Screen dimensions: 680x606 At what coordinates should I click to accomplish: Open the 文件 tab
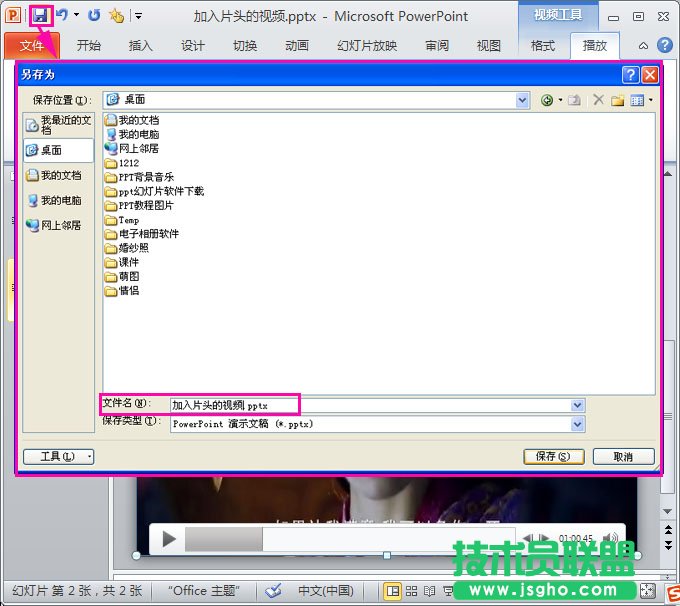[32, 45]
